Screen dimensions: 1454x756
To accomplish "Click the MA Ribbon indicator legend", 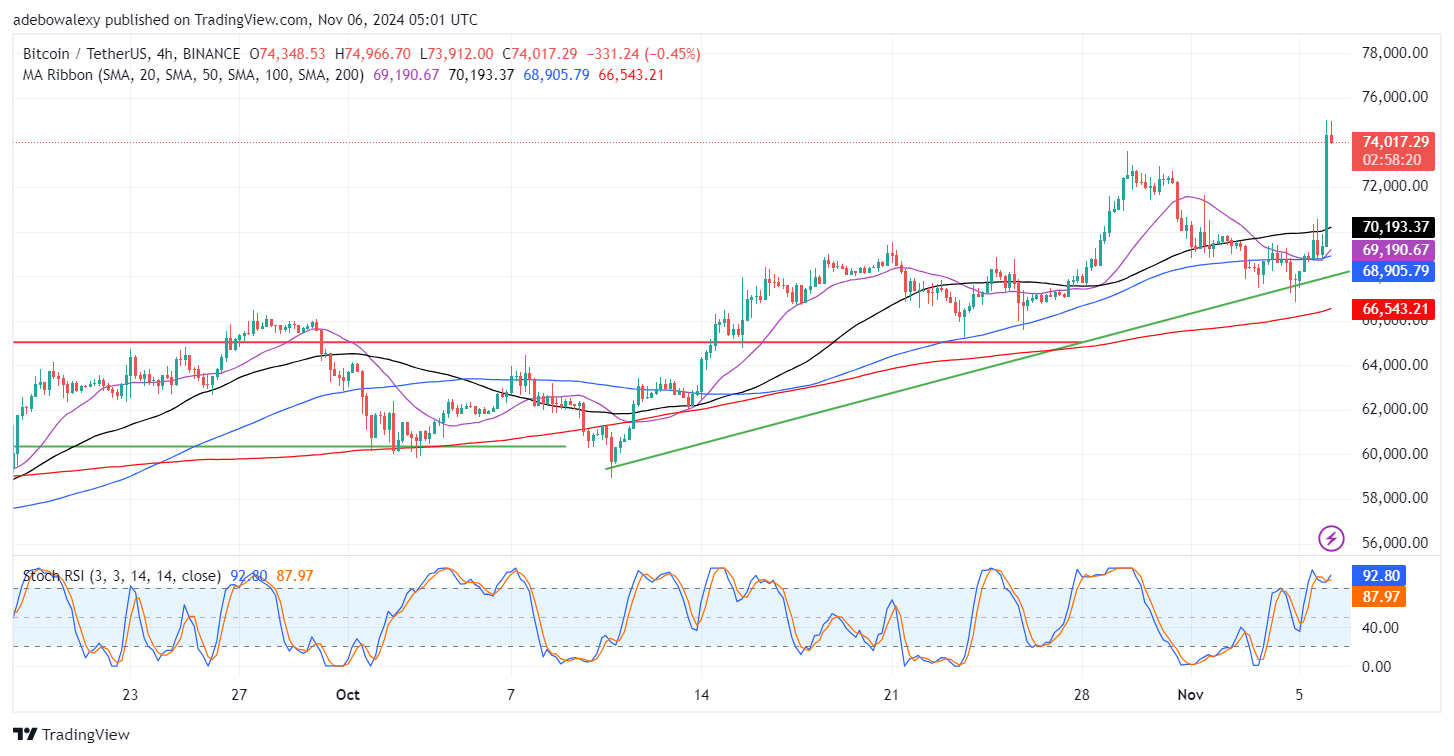I will click(x=194, y=75).
